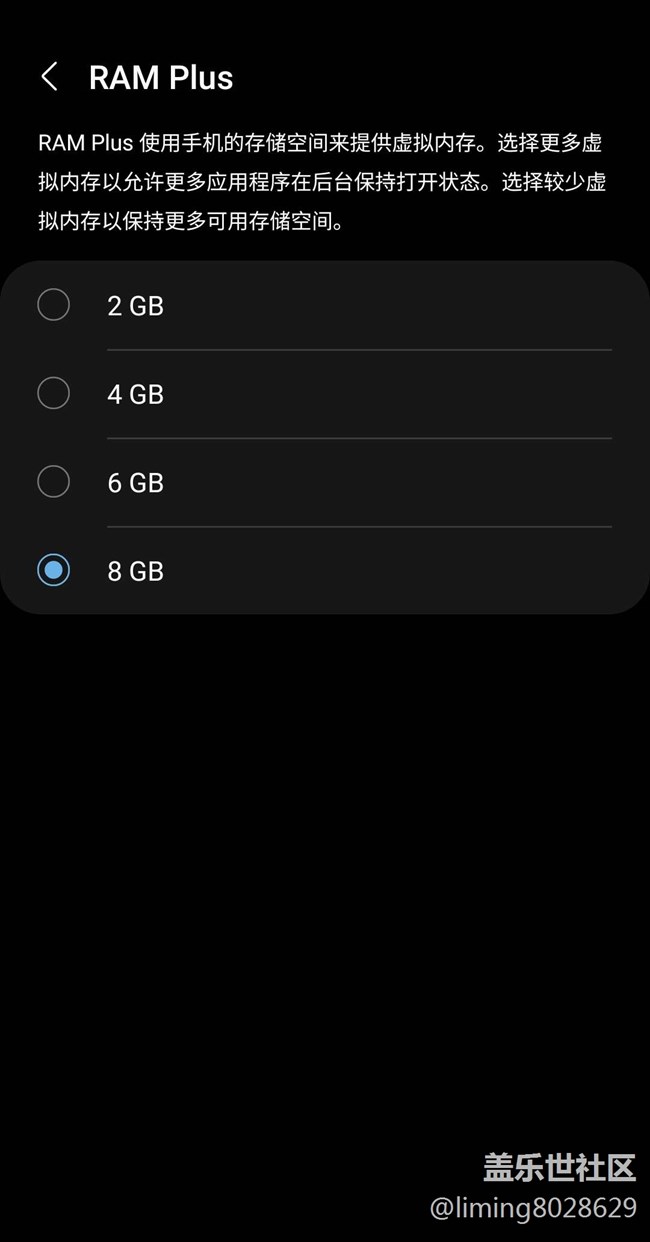Click the RAM Plus description paragraph

coord(322,182)
